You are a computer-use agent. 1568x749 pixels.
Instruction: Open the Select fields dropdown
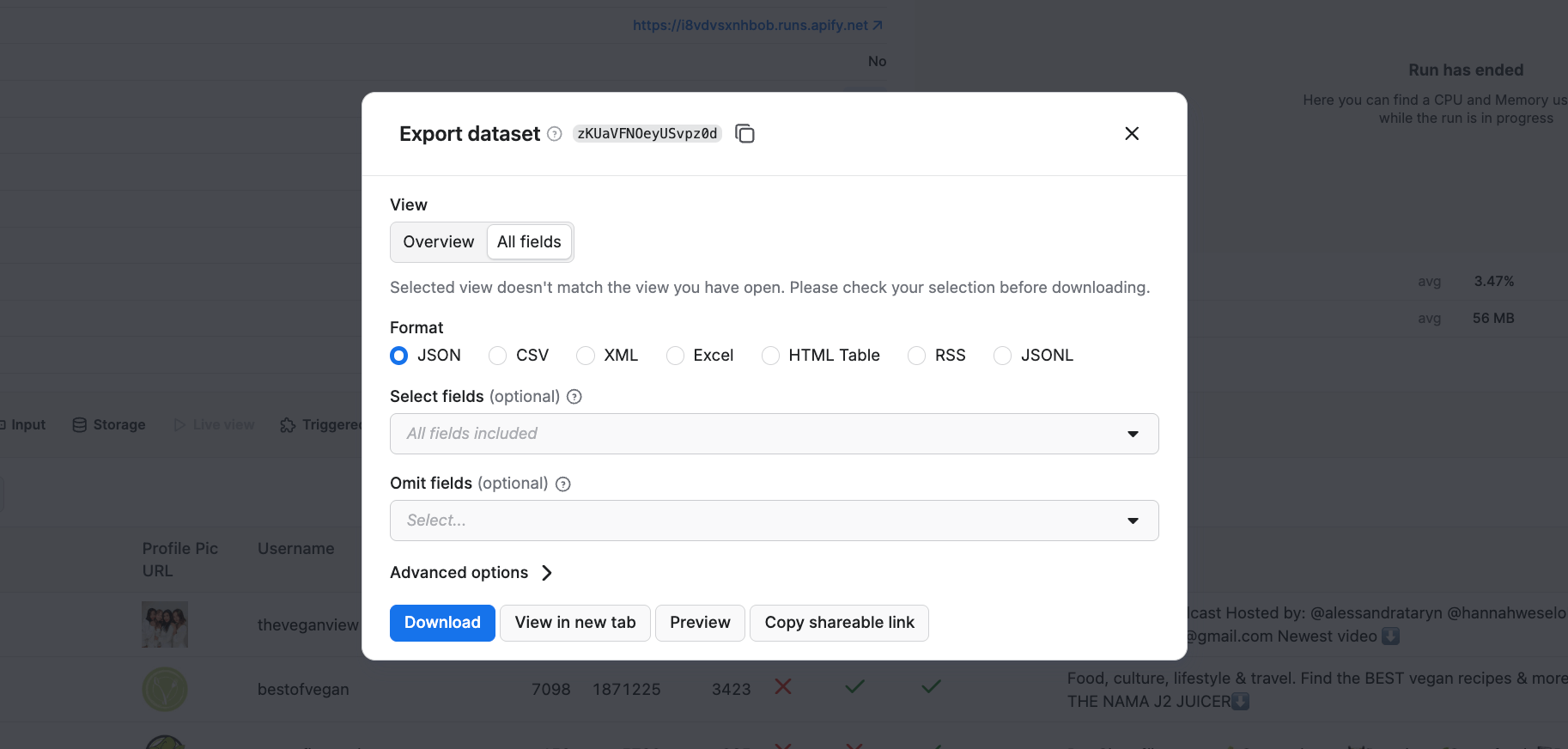(x=775, y=434)
